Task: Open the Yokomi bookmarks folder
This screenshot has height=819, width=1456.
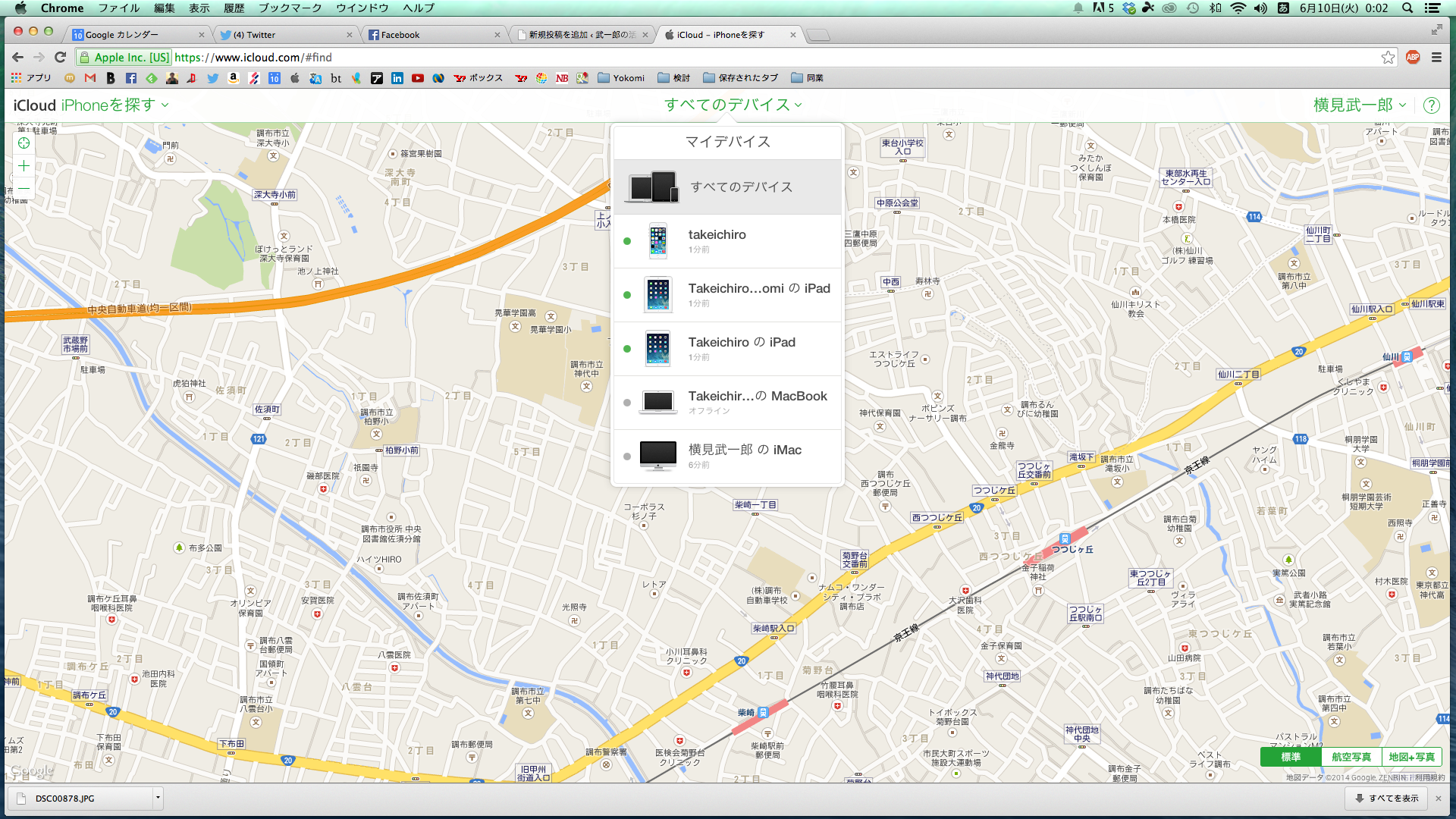Action: click(621, 78)
